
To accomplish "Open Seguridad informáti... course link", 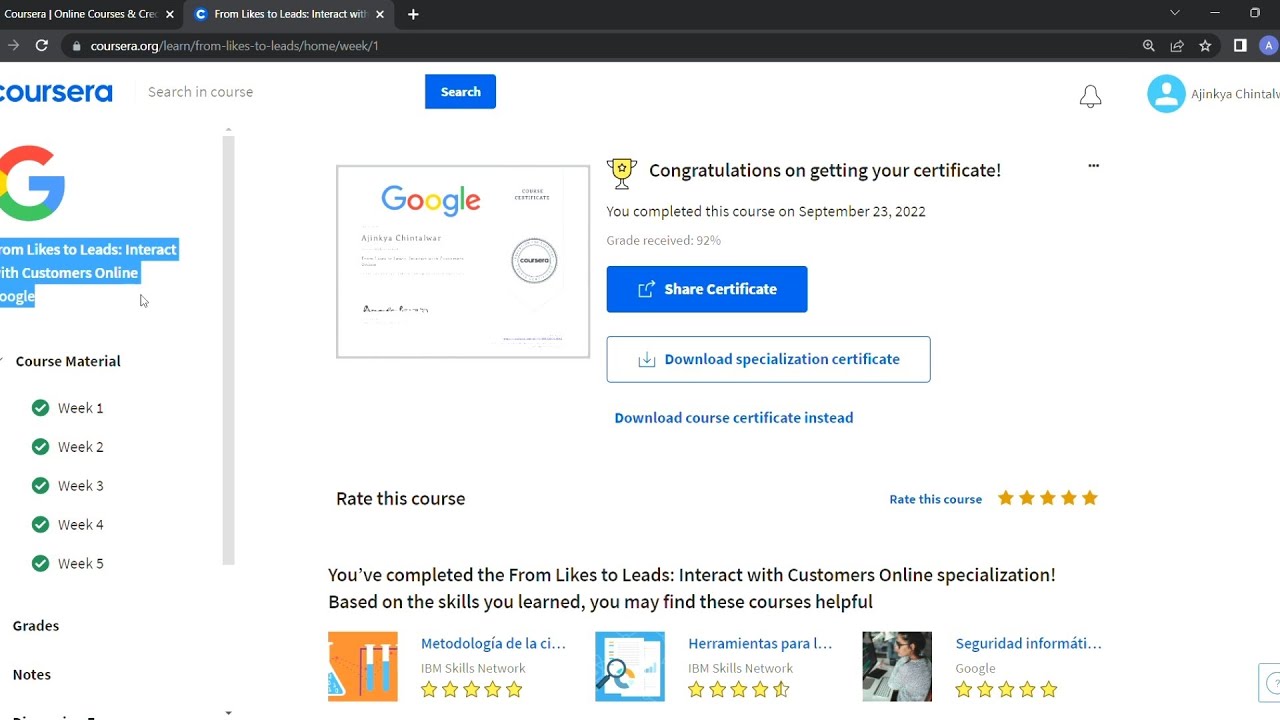I will point(1028,644).
